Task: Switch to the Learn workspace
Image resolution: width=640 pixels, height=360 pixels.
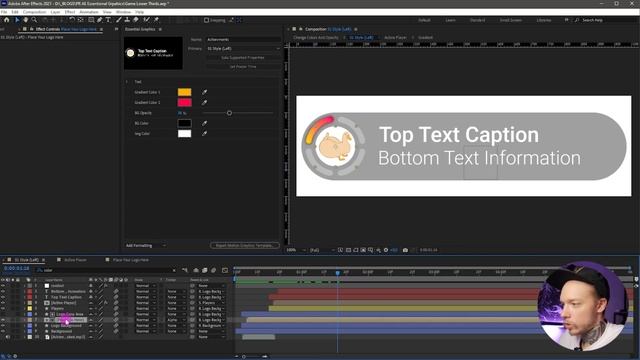Action: point(451,20)
